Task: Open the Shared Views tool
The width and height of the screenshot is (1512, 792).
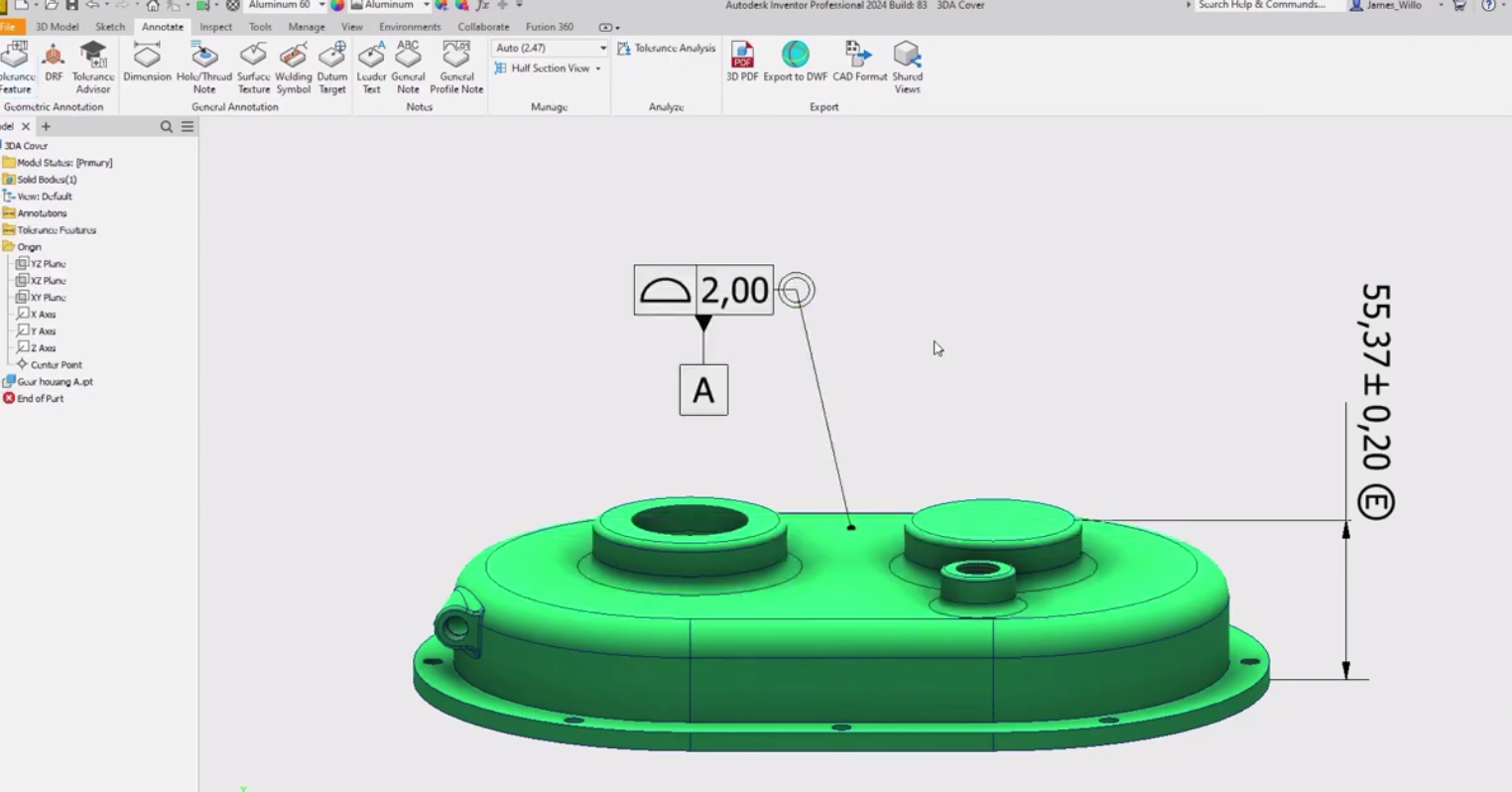Action: pyautogui.click(x=907, y=66)
